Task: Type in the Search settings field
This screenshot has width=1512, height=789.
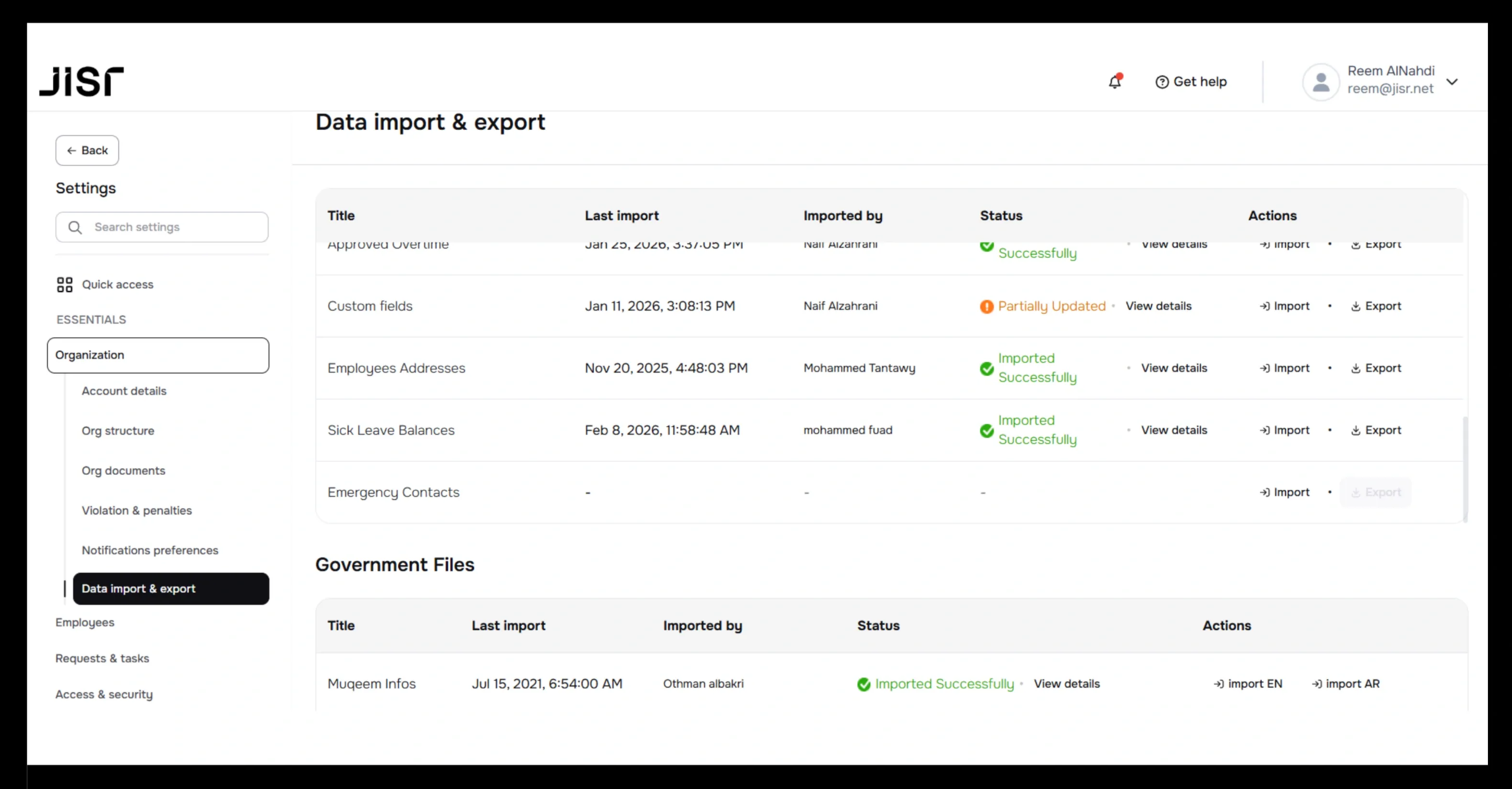Action: click(x=162, y=227)
